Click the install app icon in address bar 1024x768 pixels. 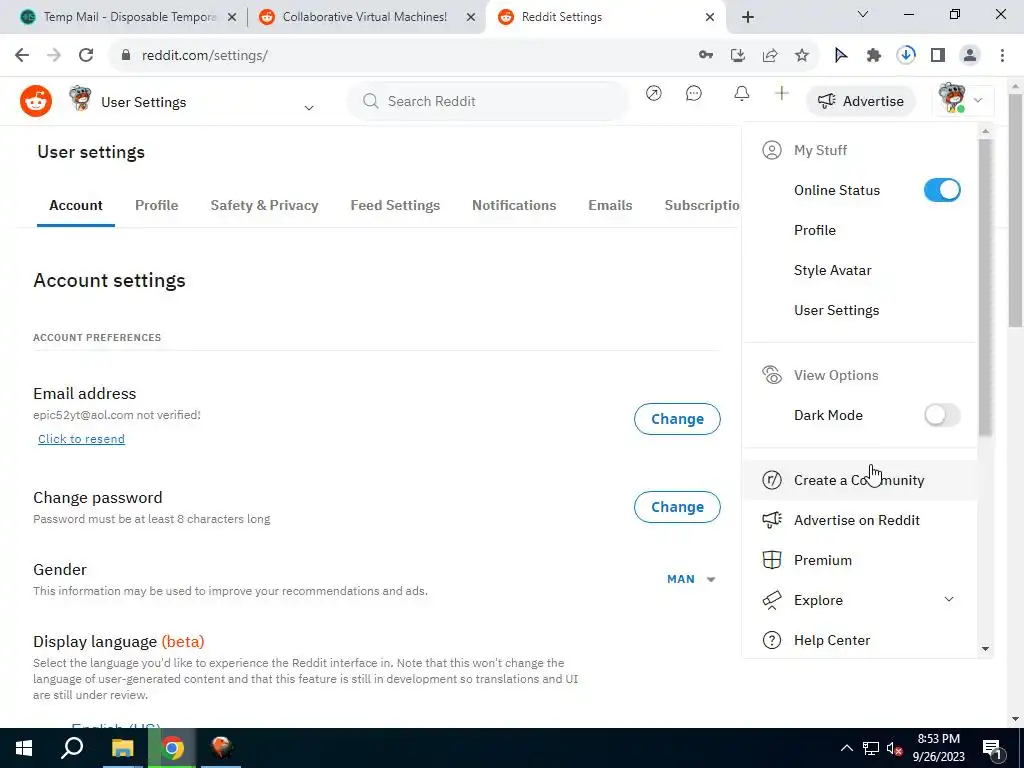pyautogui.click(x=738, y=55)
